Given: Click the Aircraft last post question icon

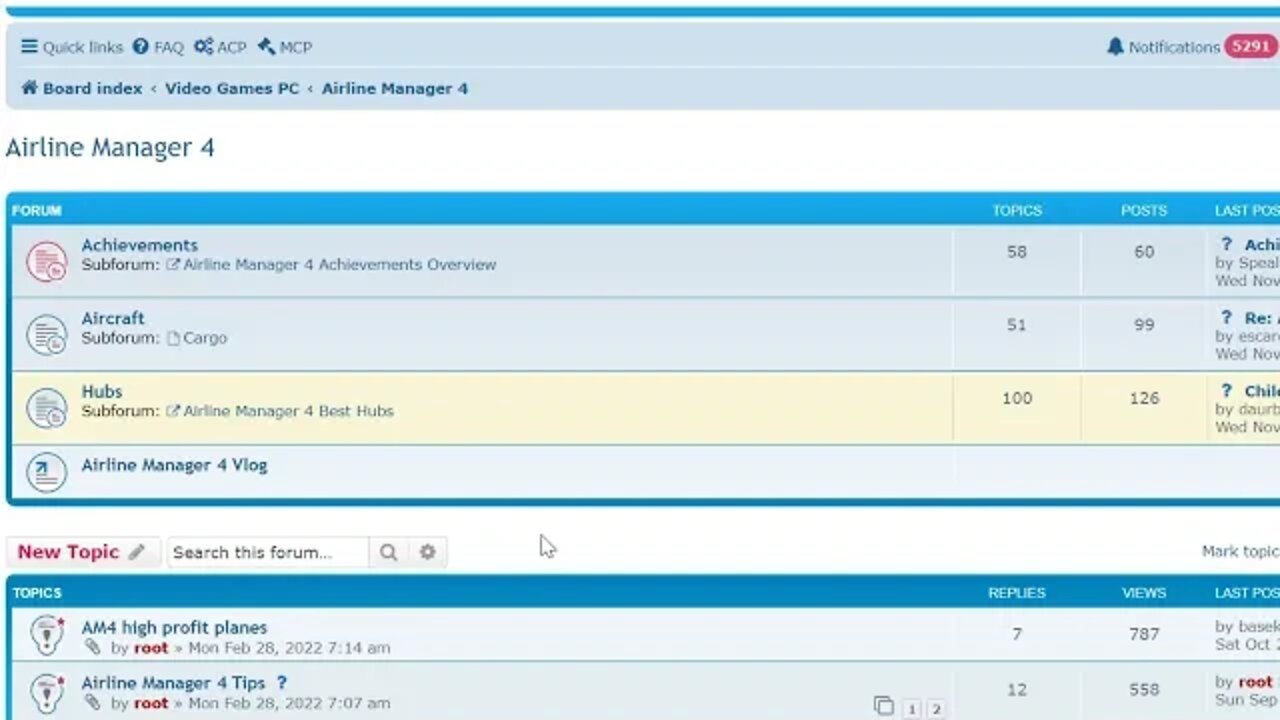Looking at the screenshot, I should 1226,318.
